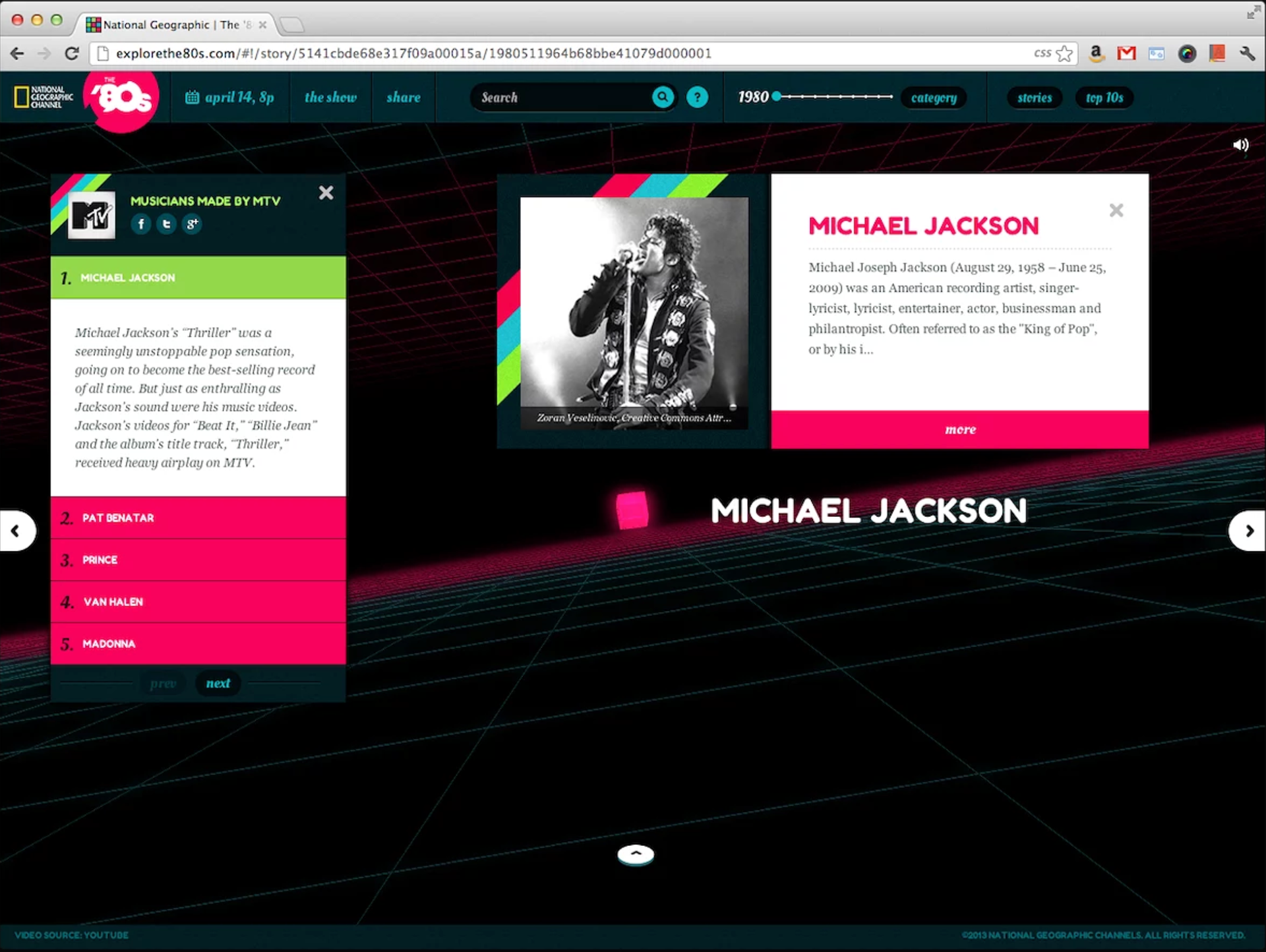The height and width of the screenshot is (952, 1266).
Task: Reload the page
Action: point(72,53)
